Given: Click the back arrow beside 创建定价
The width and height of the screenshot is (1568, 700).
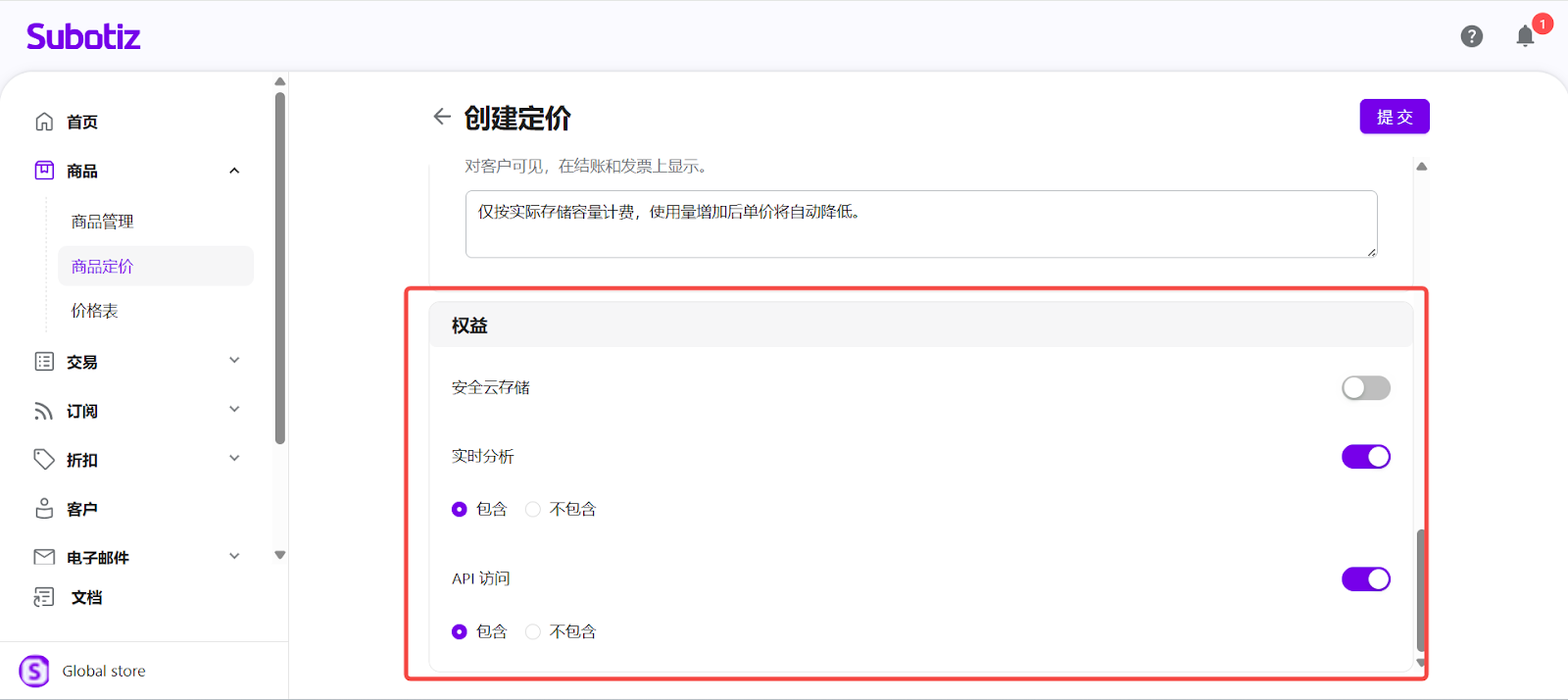Looking at the screenshot, I should pos(442,117).
